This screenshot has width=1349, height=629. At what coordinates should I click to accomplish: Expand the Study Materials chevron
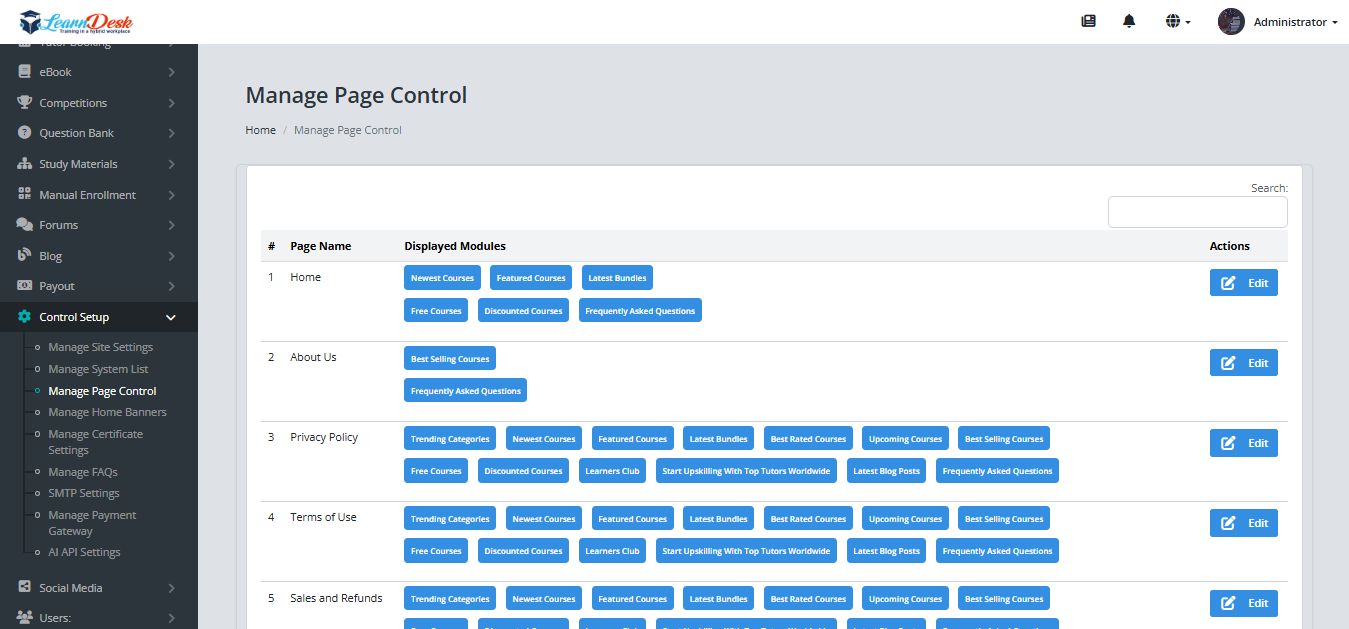click(x=172, y=164)
